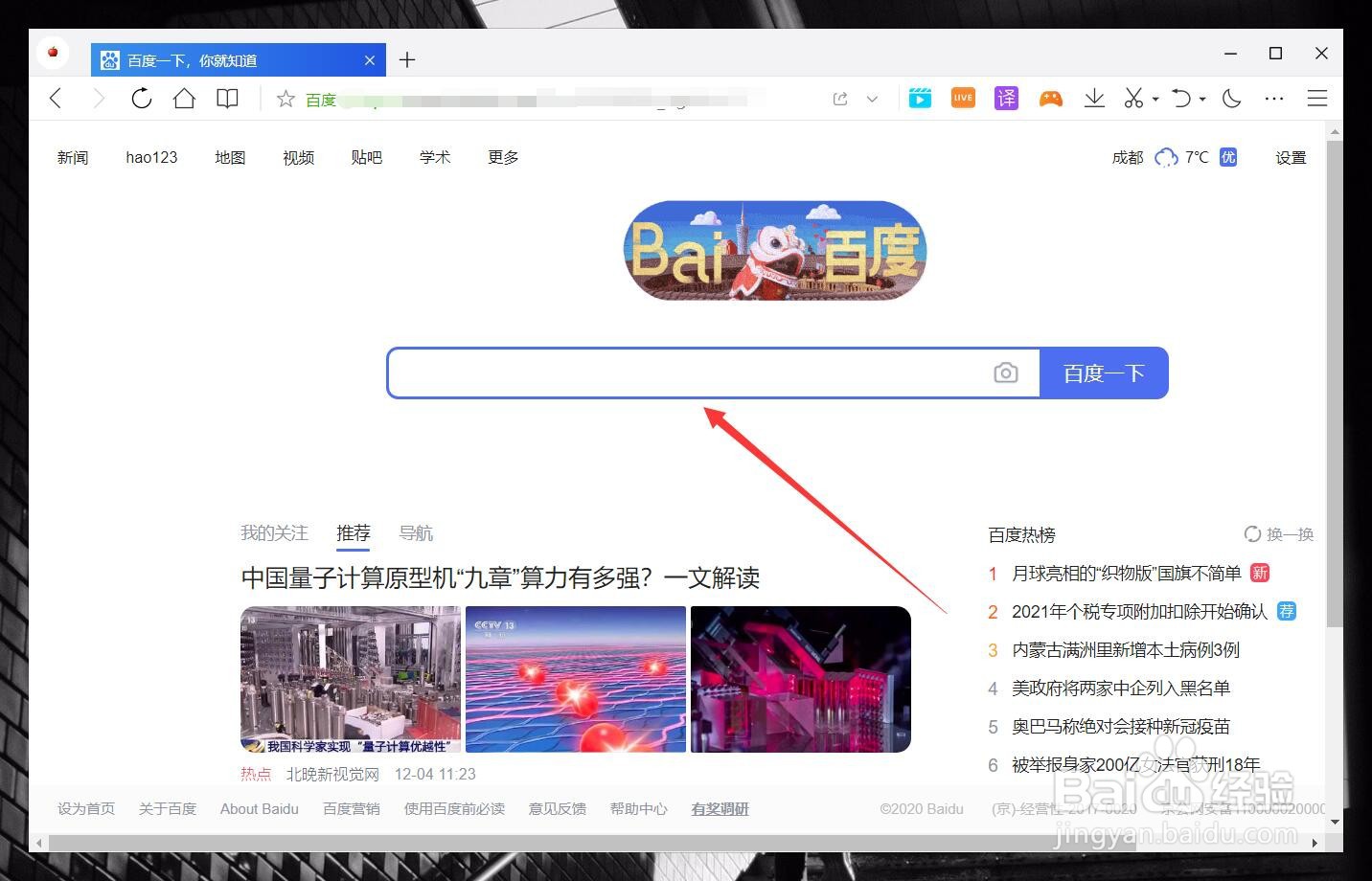The image size is (1372, 881).
Task: Close the 百度一下 tab
Action: [x=370, y=60]
